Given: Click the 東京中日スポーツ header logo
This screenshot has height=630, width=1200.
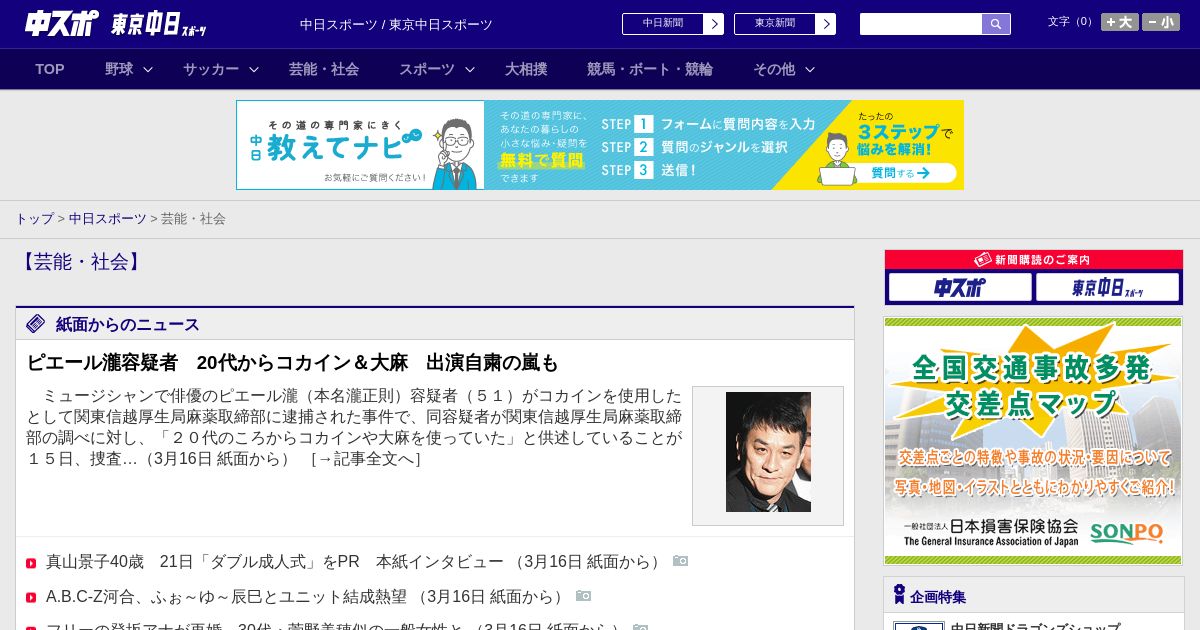Looking at the screenshot, I should coord(159,24).
